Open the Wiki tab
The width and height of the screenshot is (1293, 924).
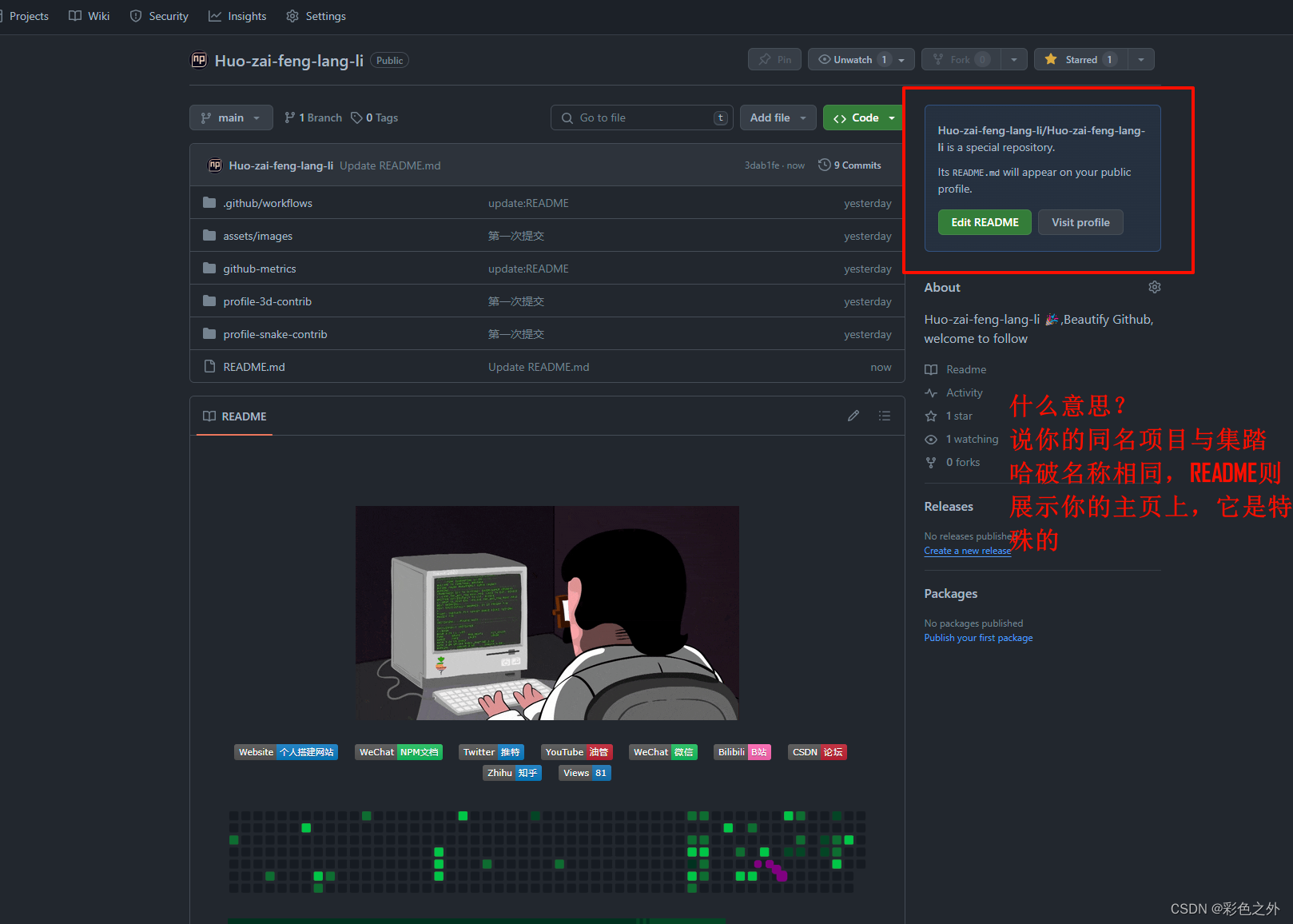point(90,16)
